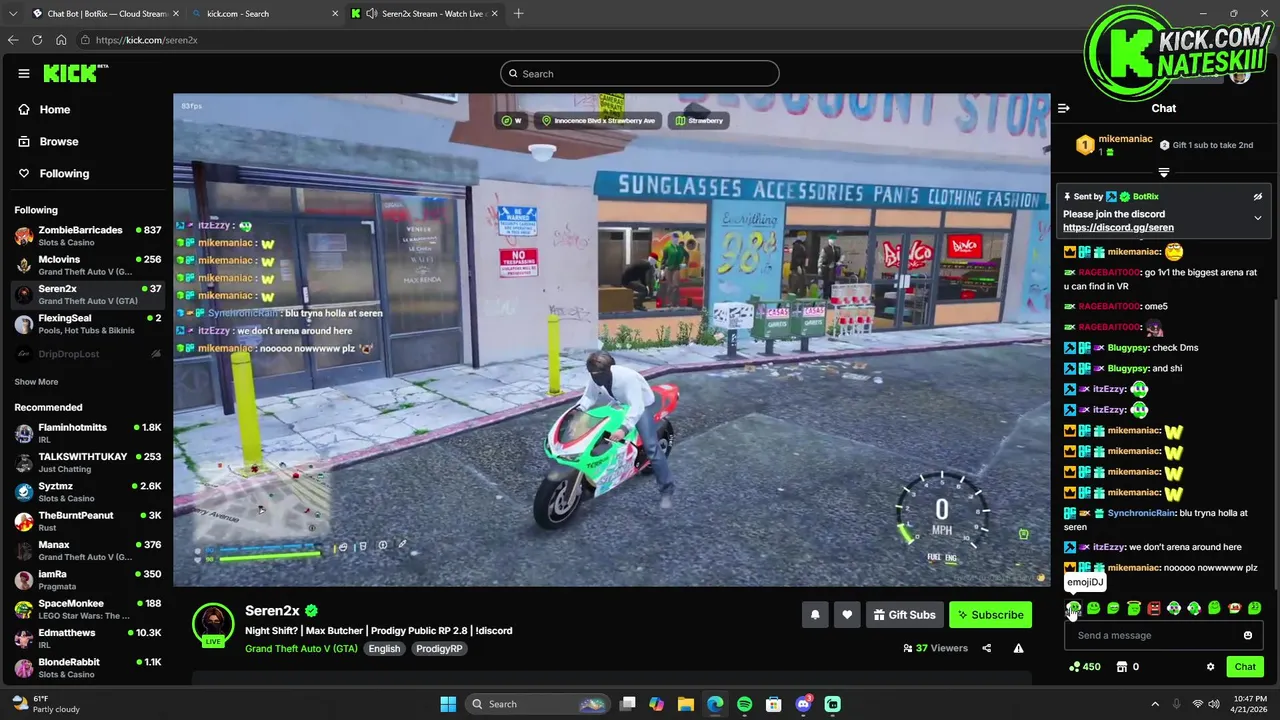Click the ProdigyRP tag
The width and height of the screenshot is (1280, 720).
[439, 649]
